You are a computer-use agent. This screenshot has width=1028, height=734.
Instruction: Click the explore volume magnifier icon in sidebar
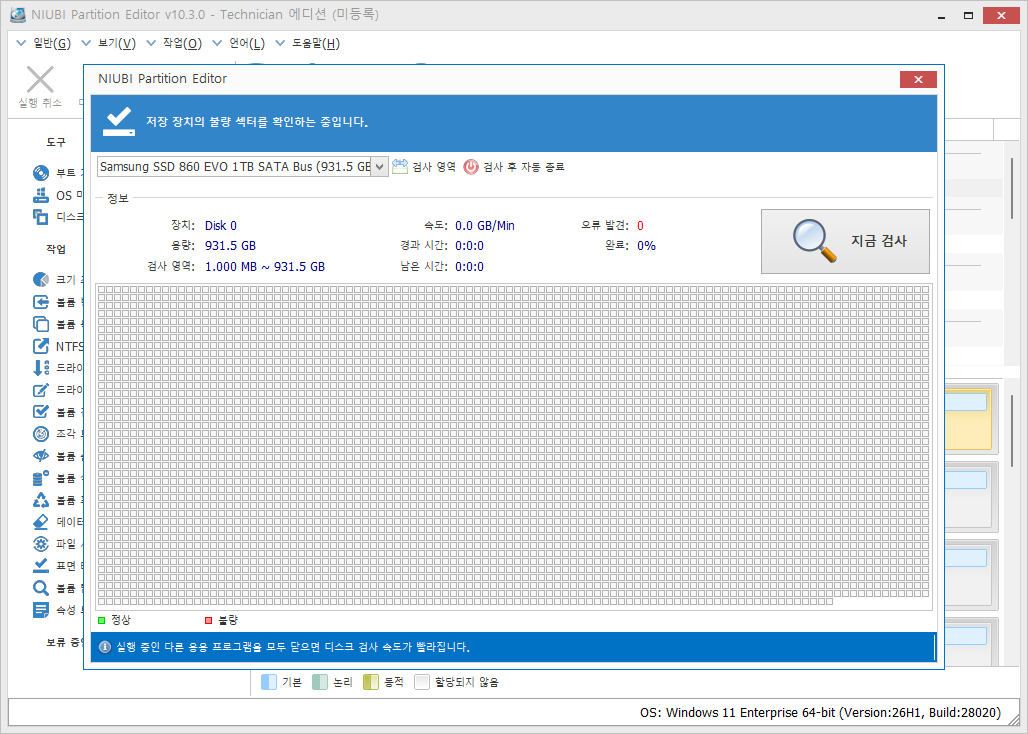pyautogui.click(x=41, y=588)
